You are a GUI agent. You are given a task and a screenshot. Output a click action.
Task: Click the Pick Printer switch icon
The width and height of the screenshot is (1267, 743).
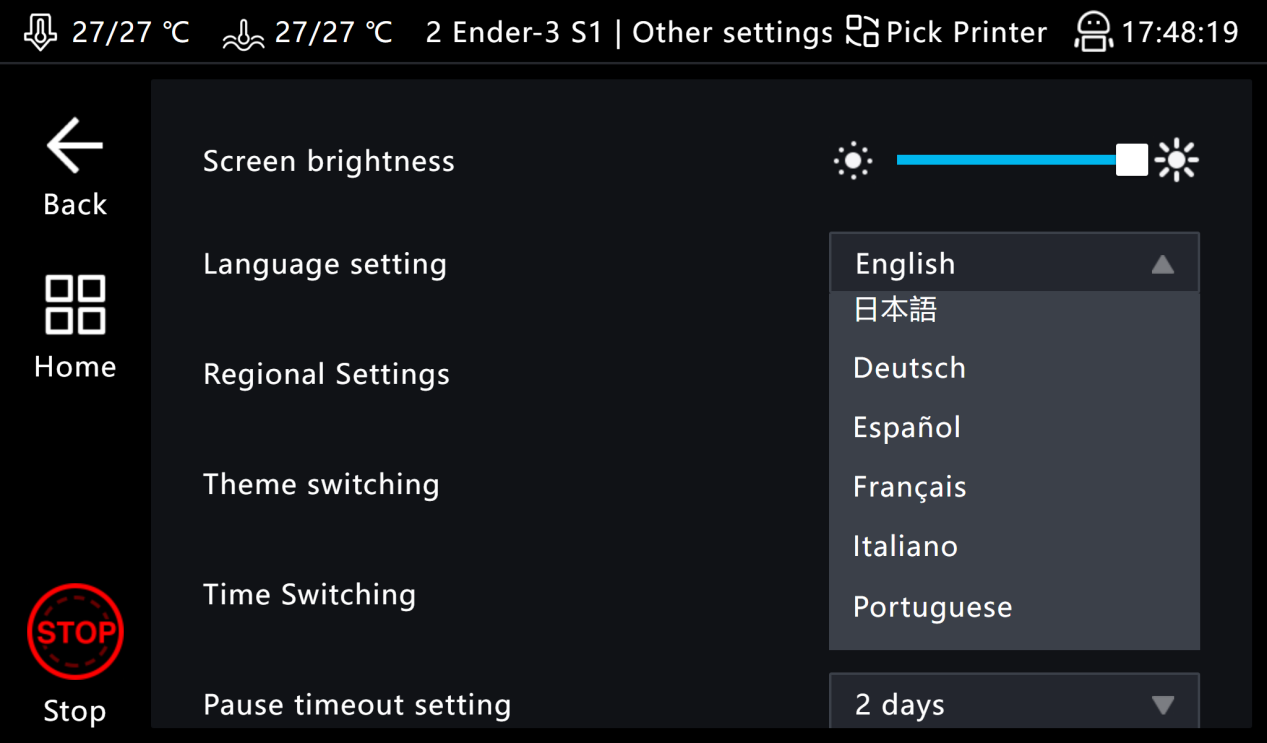point(862,32)
